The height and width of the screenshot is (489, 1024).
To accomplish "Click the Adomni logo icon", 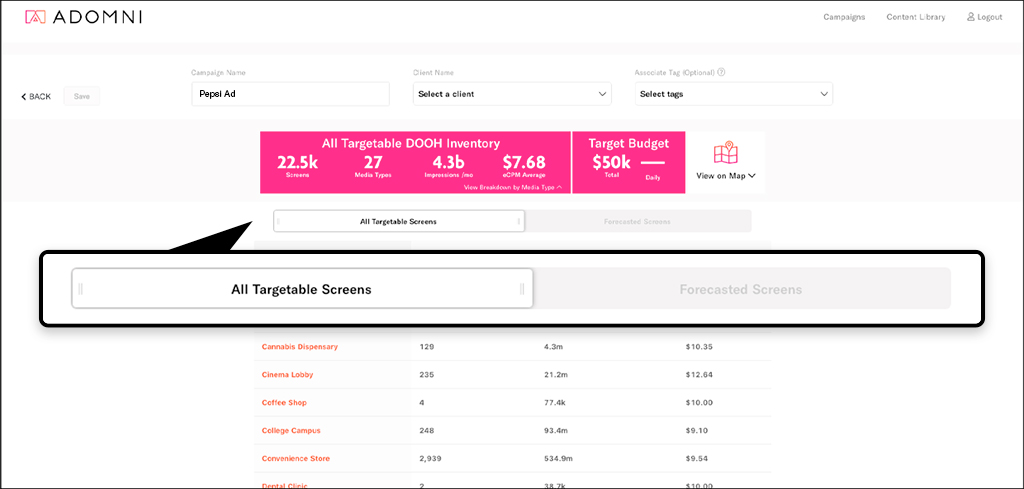I will [35, 17].
